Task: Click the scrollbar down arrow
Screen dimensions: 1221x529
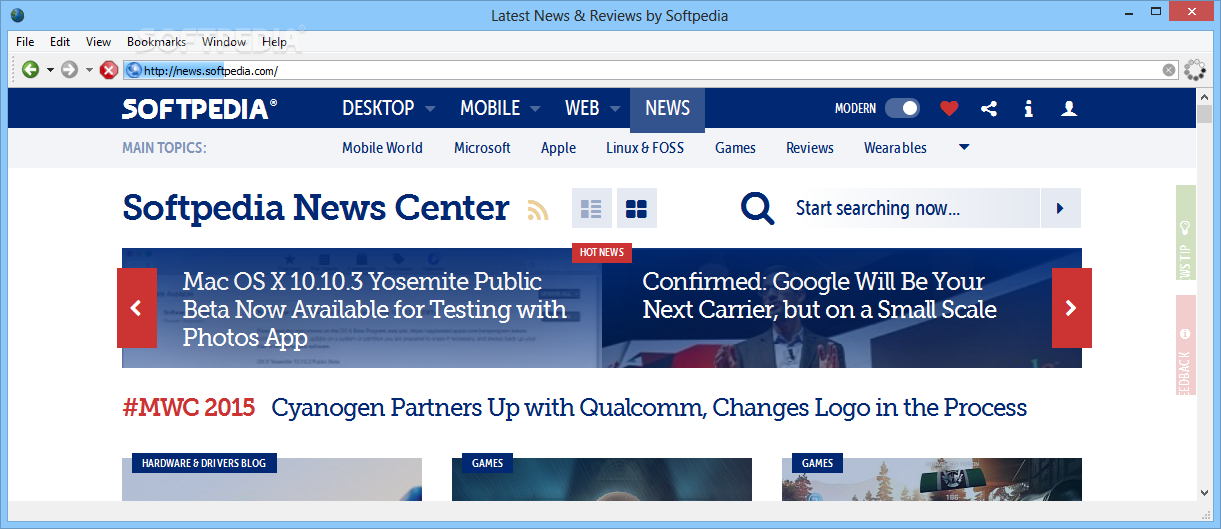Action: tap(1205, 492)
